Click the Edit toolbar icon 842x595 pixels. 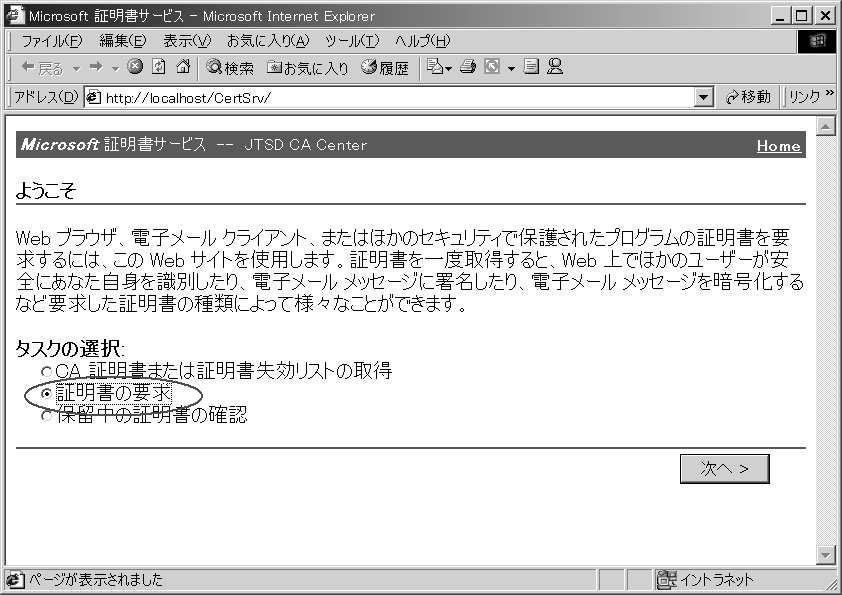(x=492, y=67)
